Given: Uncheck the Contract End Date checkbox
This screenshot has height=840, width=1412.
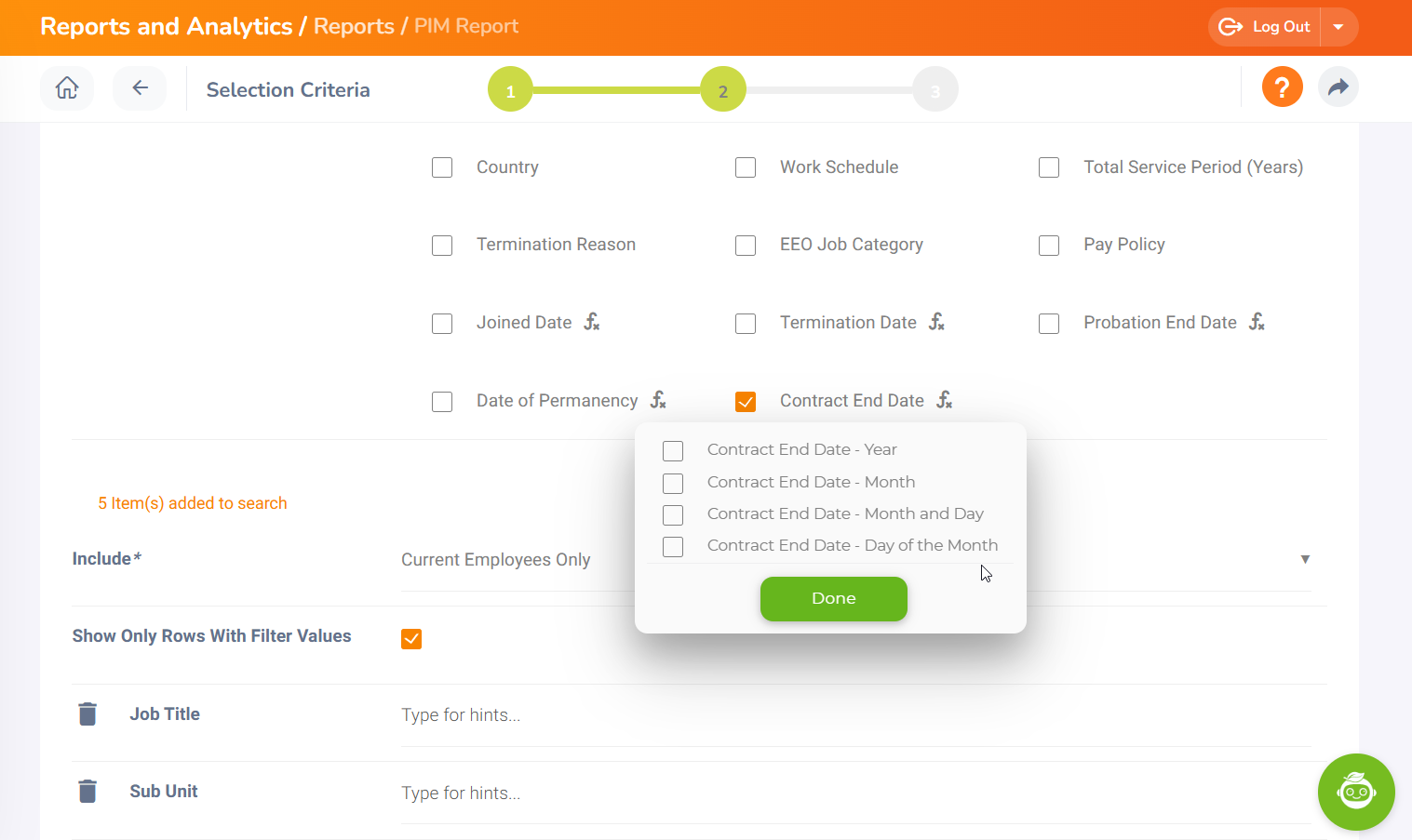Looking at the screenshot, I should point(746,402).
